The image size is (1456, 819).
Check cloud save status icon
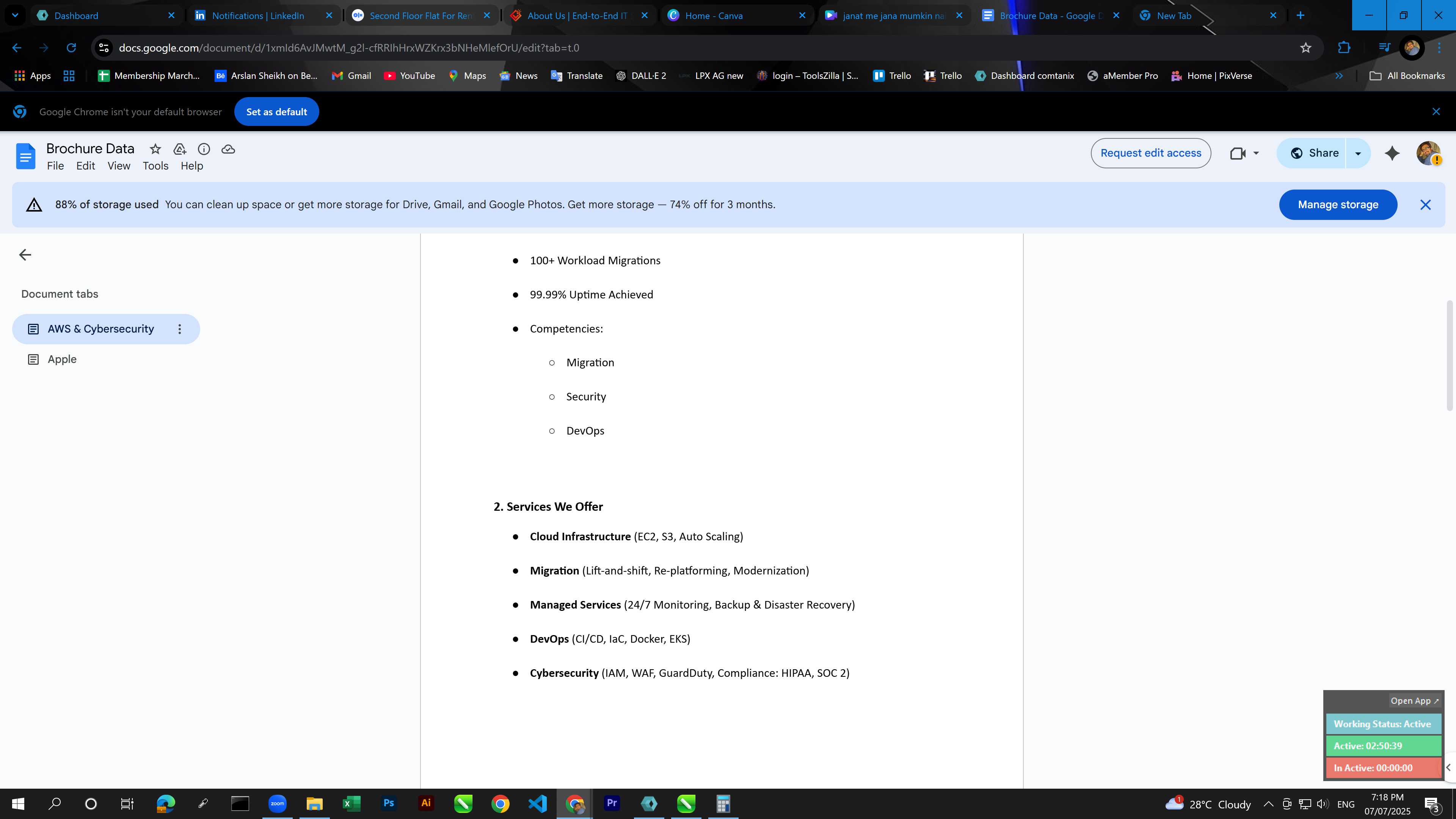point(228,149)
